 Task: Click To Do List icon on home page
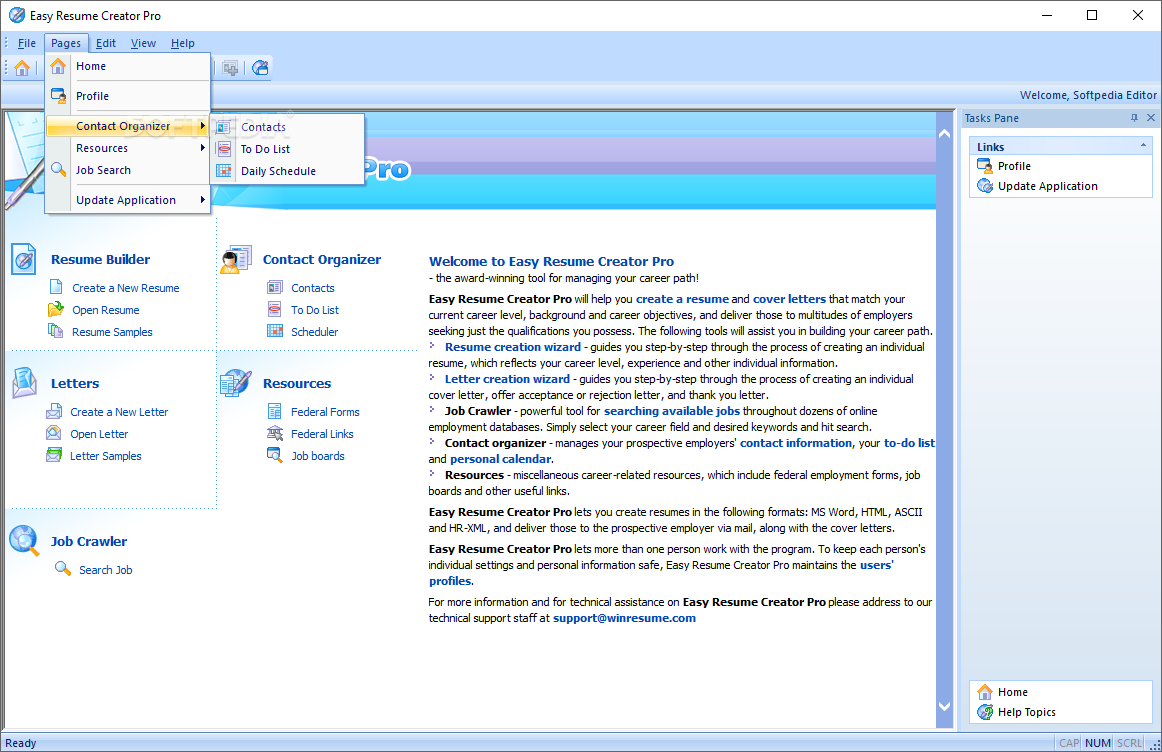[275, 309]
